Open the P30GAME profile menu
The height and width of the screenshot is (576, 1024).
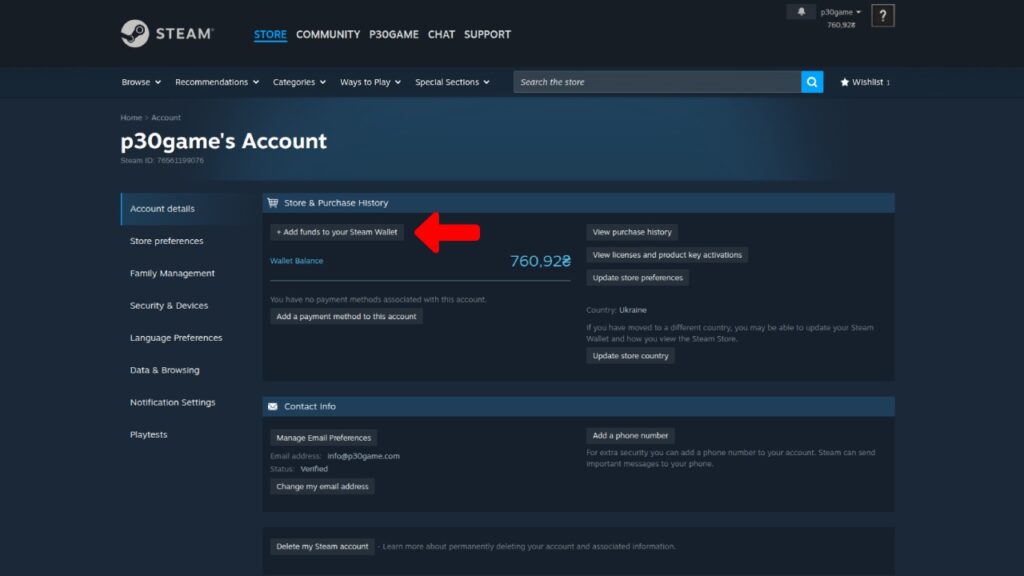click(x=394, y=35)
